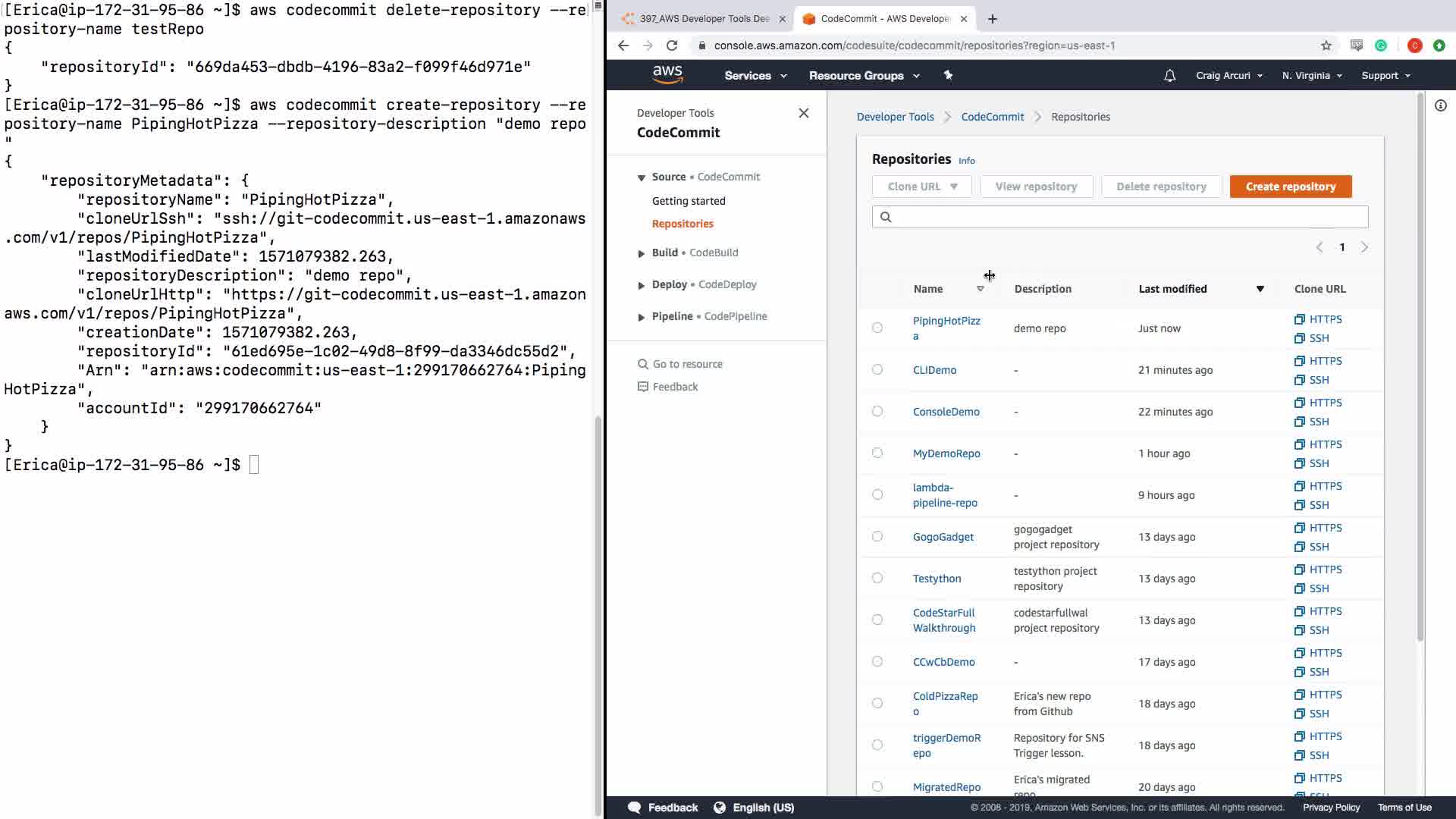
Task: Open the MyDemoRepo repository link
Action: [x=946, y=453]
